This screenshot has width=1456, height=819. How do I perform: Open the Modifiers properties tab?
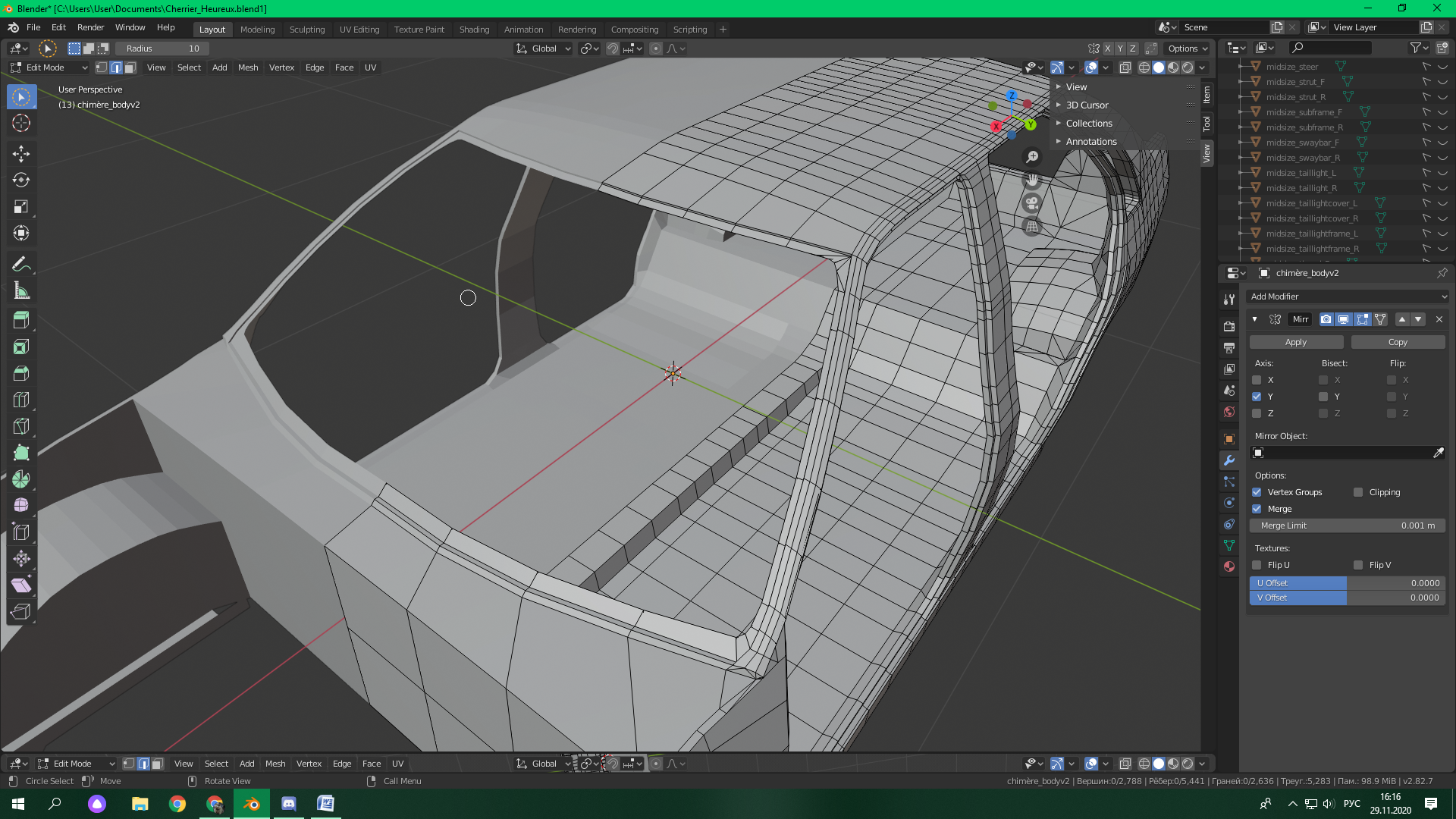(1229, 460)
